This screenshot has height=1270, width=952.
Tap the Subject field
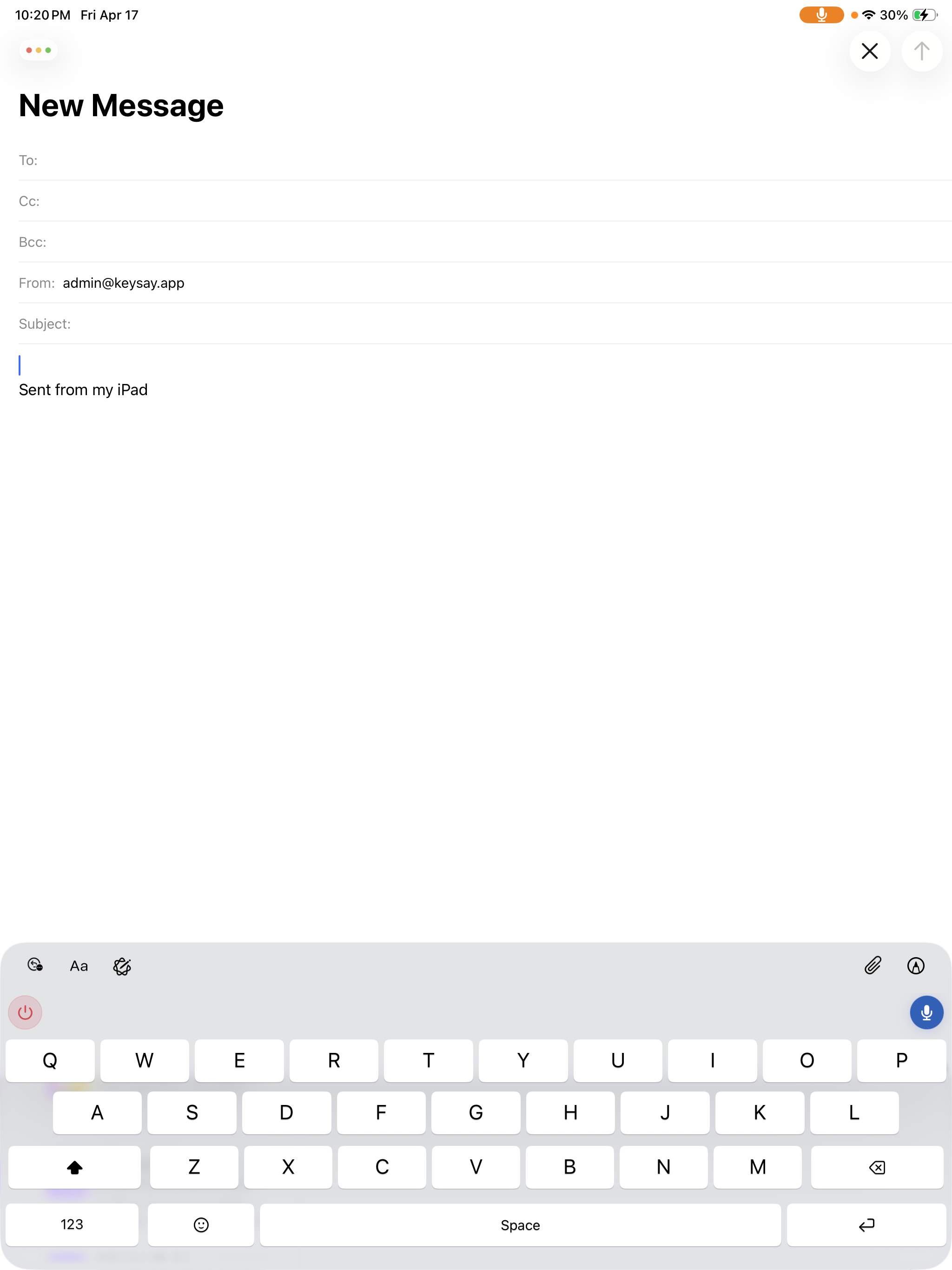coord(485,324)
